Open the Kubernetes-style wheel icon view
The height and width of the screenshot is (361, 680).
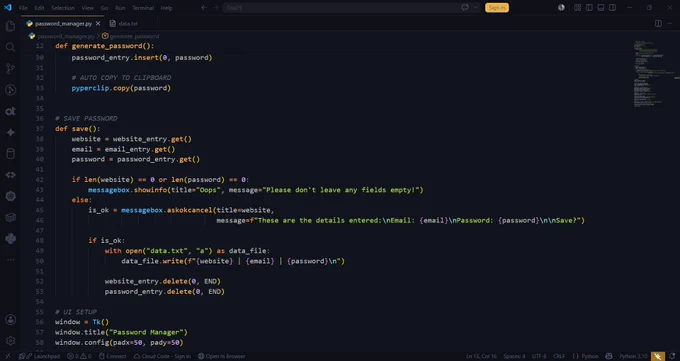(x=10, y=196)
